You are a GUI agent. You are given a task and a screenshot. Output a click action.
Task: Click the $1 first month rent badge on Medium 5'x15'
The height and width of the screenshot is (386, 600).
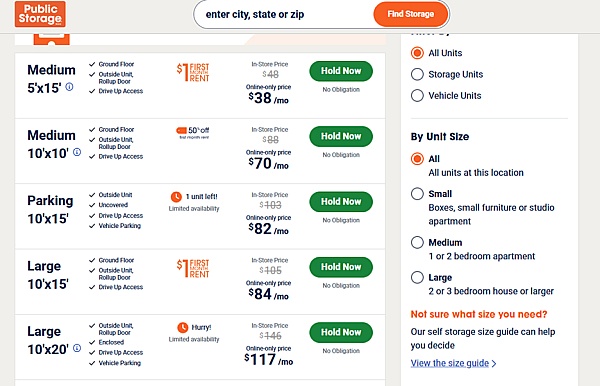pyautogui.click(x=193, y=72)
